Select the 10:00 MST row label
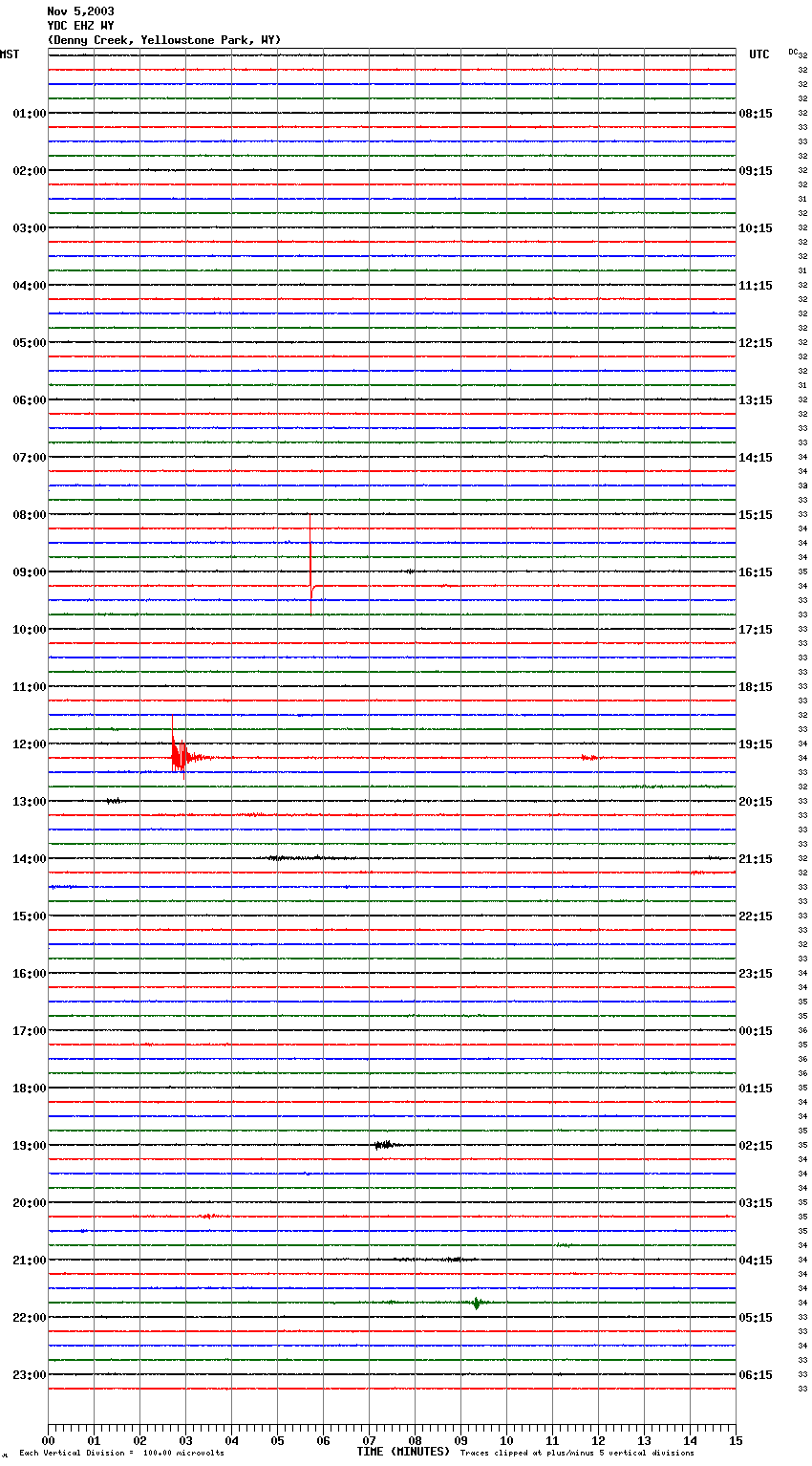Image resolution: width=812 pixels, height=1466 pixels. coord(30,630)
